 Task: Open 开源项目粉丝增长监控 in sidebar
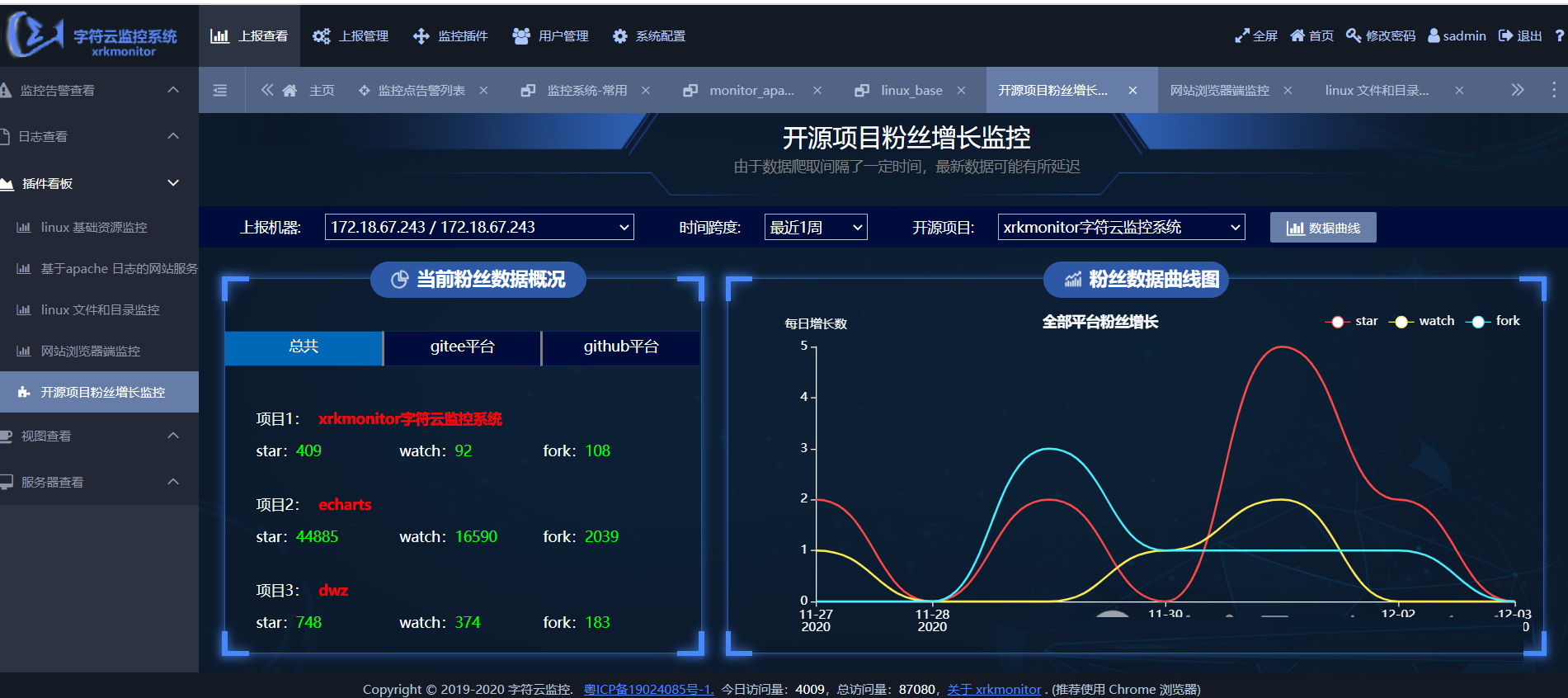tap(99, 392)
